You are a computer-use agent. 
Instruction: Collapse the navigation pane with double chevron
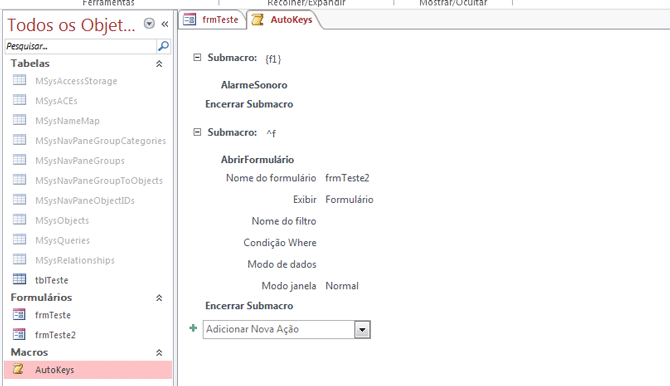click(x=165, y=24)
